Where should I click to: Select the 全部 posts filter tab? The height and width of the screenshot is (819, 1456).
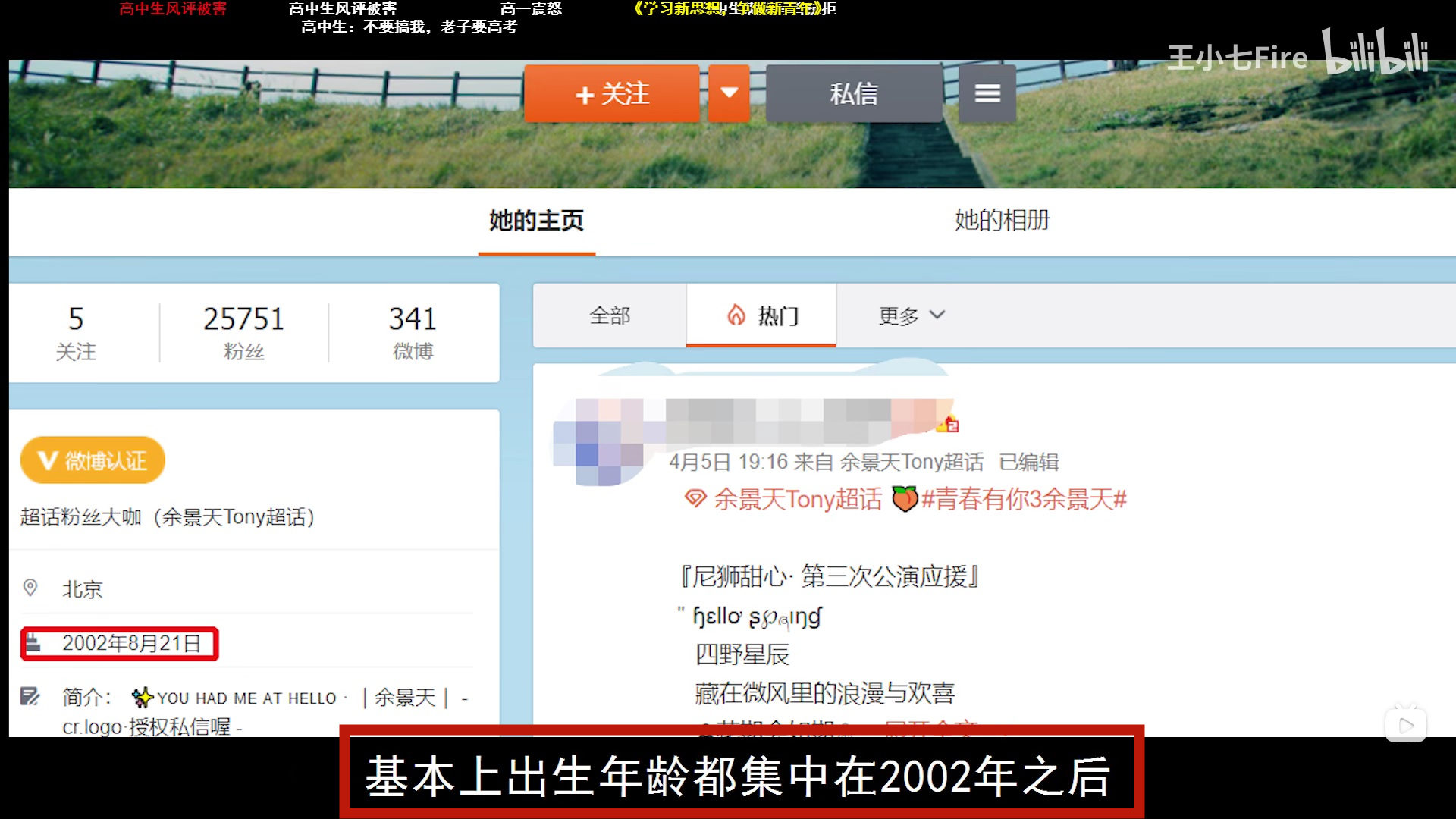coord(610,315)
